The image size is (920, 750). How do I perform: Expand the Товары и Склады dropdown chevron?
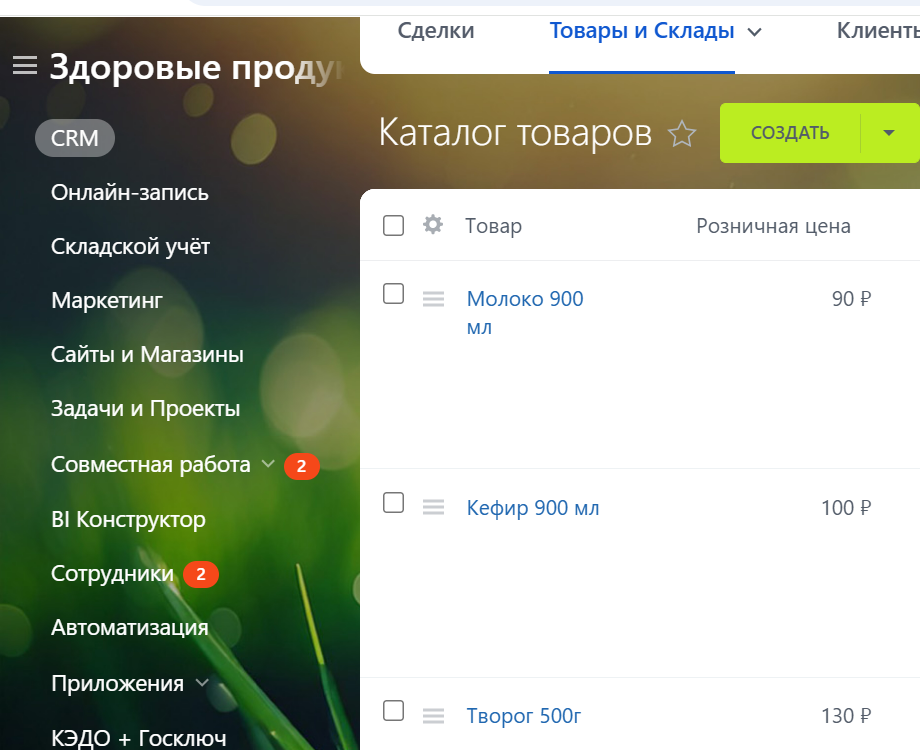coord(756,31)
